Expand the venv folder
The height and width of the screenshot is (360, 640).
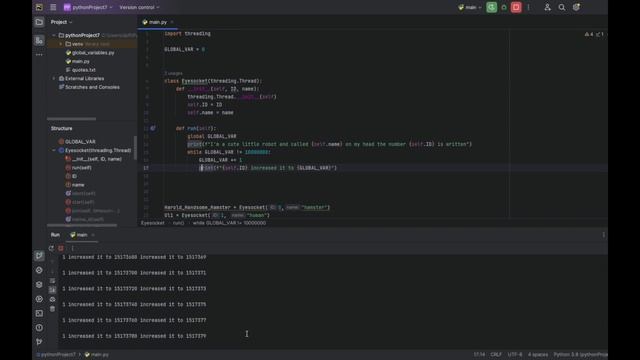tap(61, 44)
